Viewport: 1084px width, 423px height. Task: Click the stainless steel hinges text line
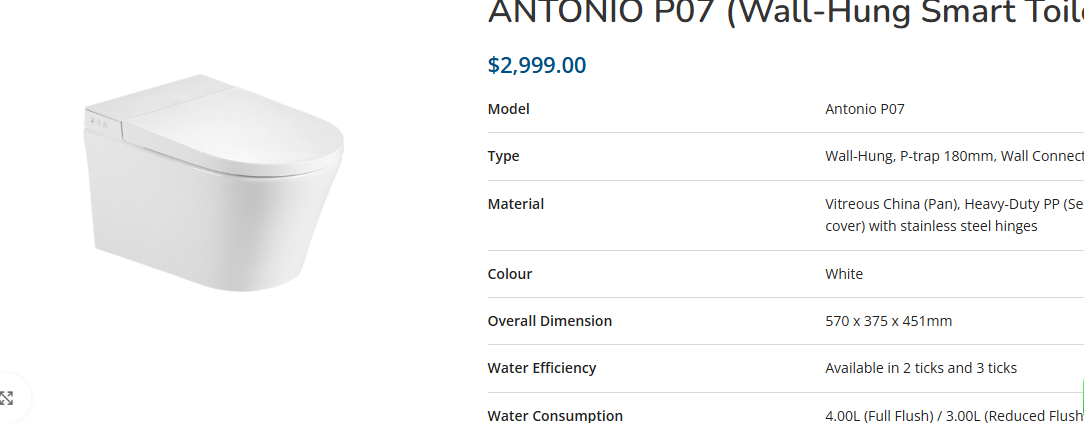coord(931,226)
